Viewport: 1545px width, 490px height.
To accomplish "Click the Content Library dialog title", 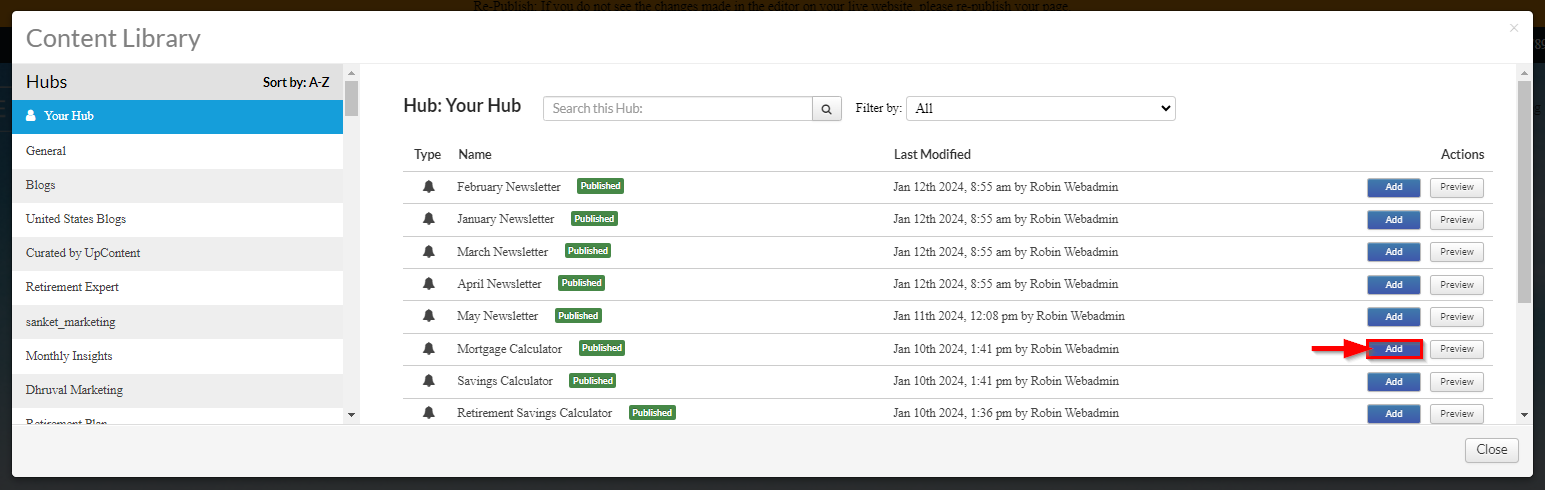I will (113, 39).
